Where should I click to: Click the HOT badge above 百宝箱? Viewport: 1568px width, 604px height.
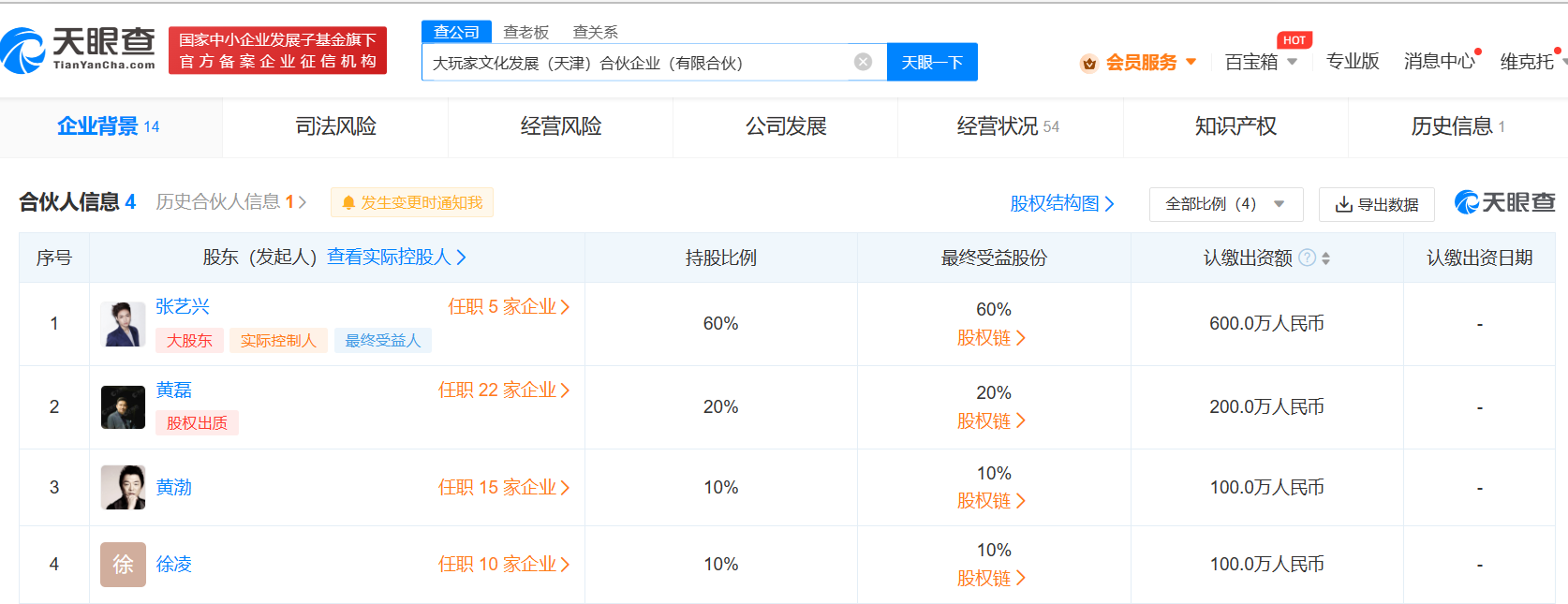click(x=1294, y=40)
